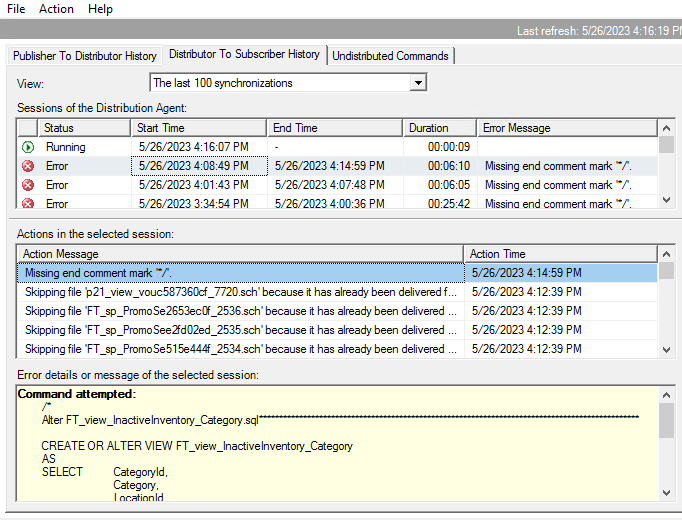Switch to Publisher To Distributor History tab
This screenshot has height=520, width=682.
point(85,56)
